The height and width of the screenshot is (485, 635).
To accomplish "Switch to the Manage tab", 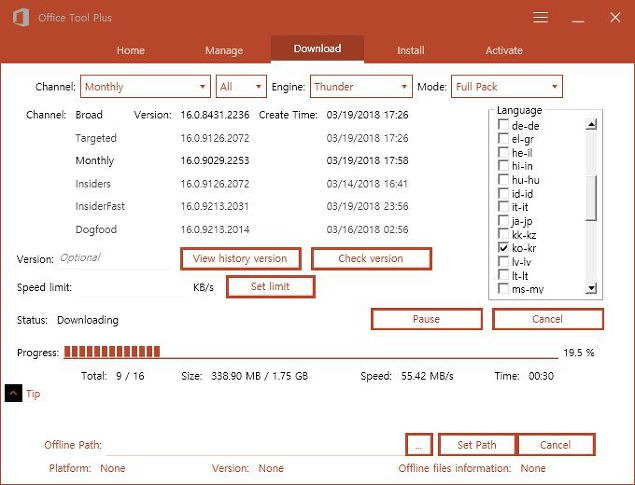I will pyautogui.click(x=224, y=50).
